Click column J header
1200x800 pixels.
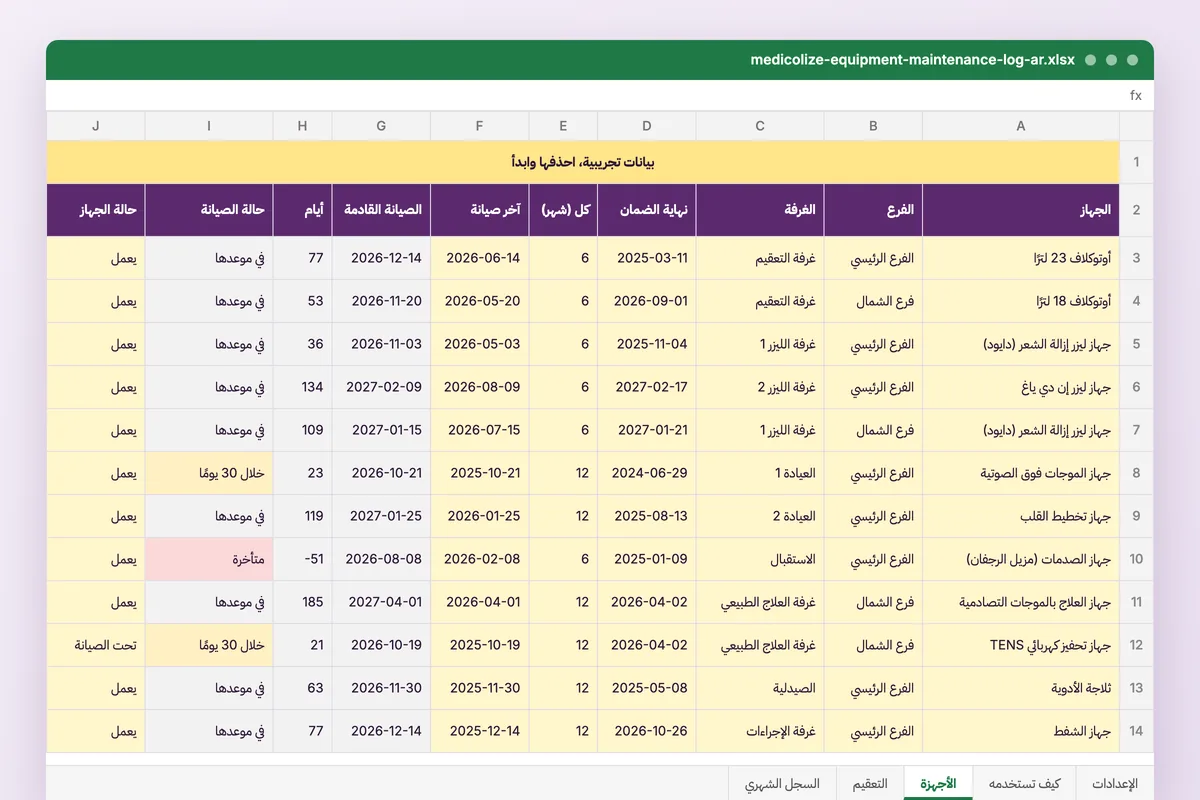click(x=96, y=126)
